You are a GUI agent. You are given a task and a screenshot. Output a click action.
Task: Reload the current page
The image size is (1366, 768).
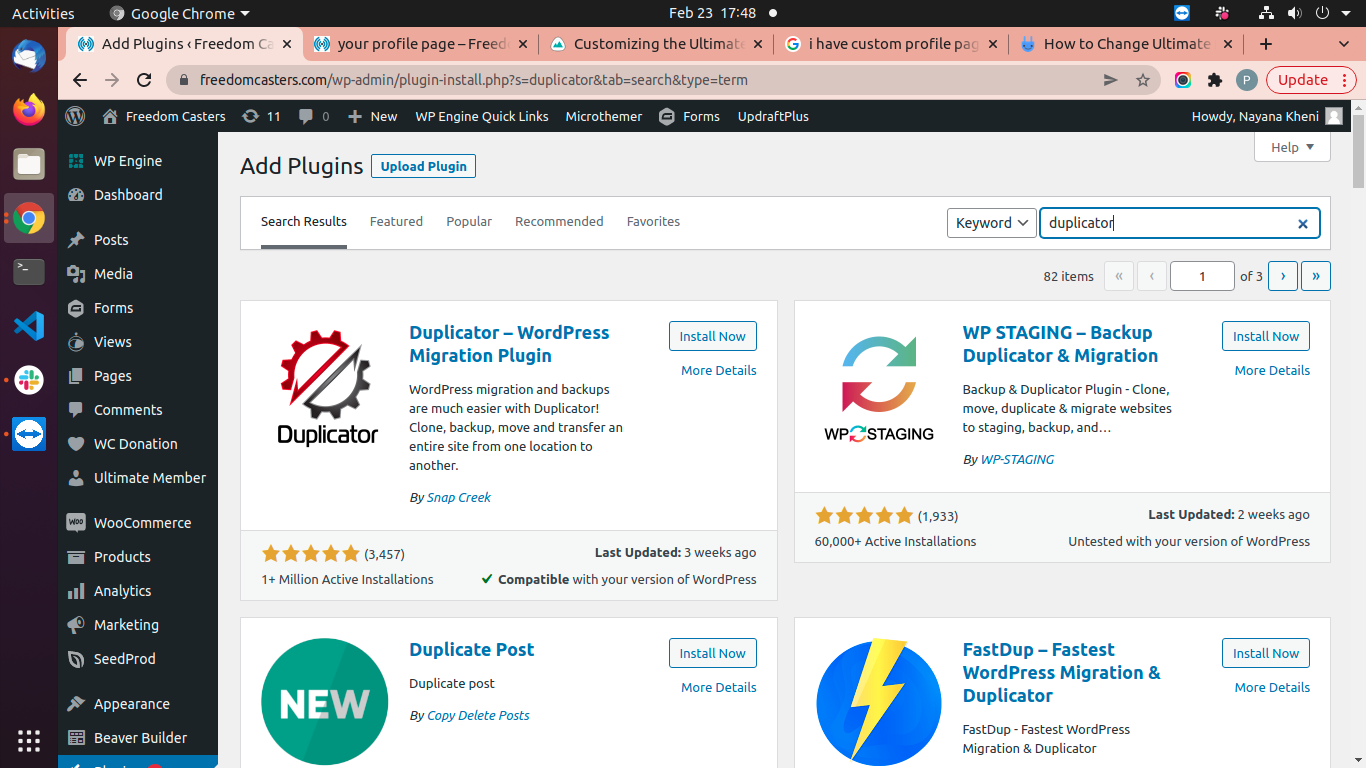(x=144, y=80)
